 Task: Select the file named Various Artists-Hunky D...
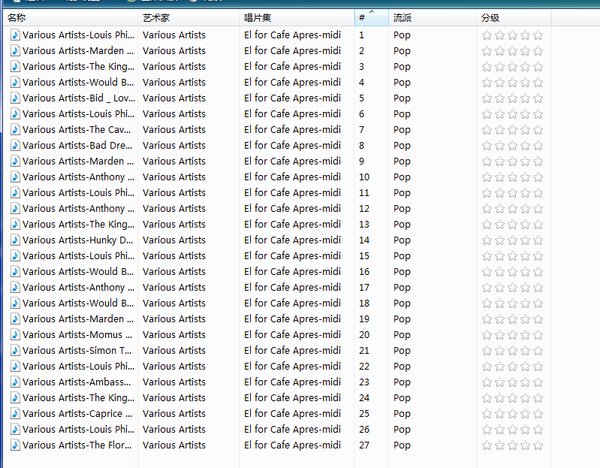point(78,240)
